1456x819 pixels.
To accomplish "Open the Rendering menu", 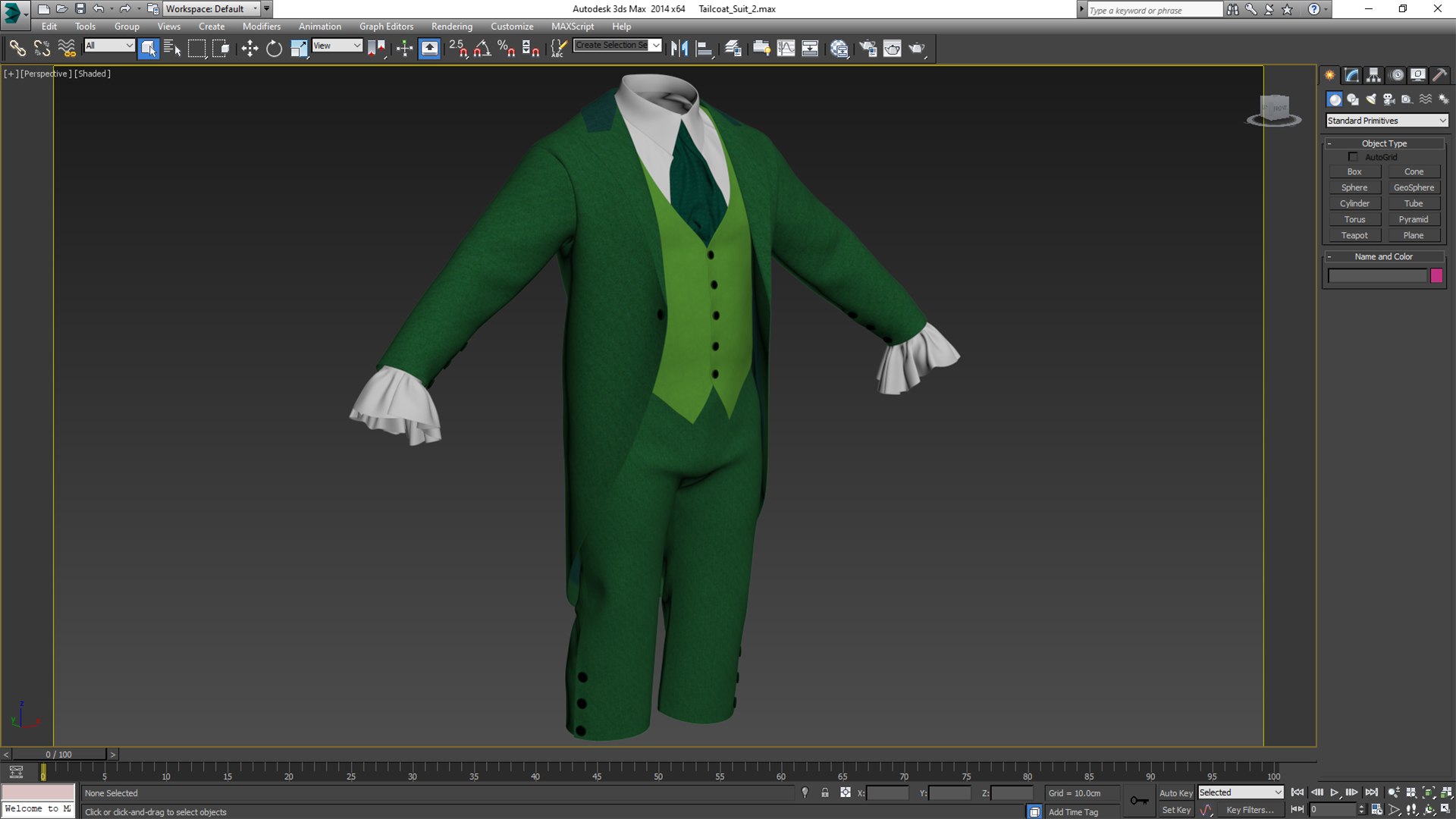I will (452, 27).
